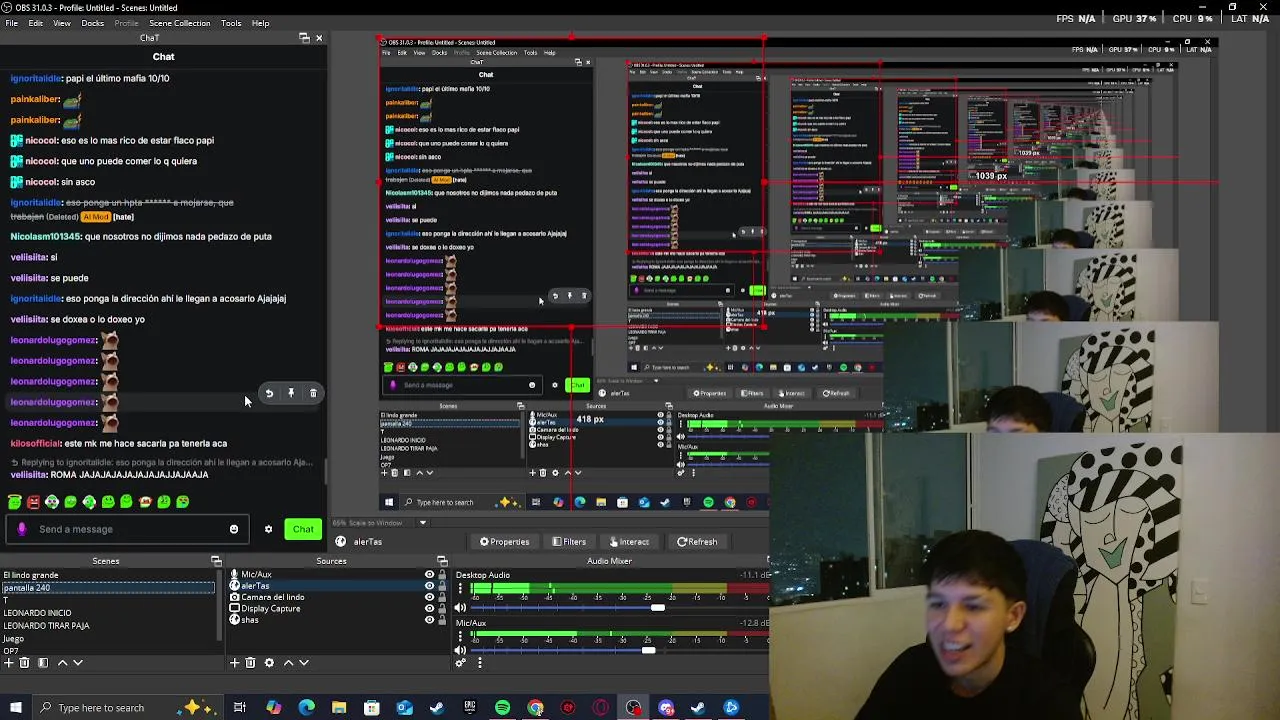Hide the shas source with eye icon
The height and width of the screenshot is (720, 1280).
tap(430, 620)
